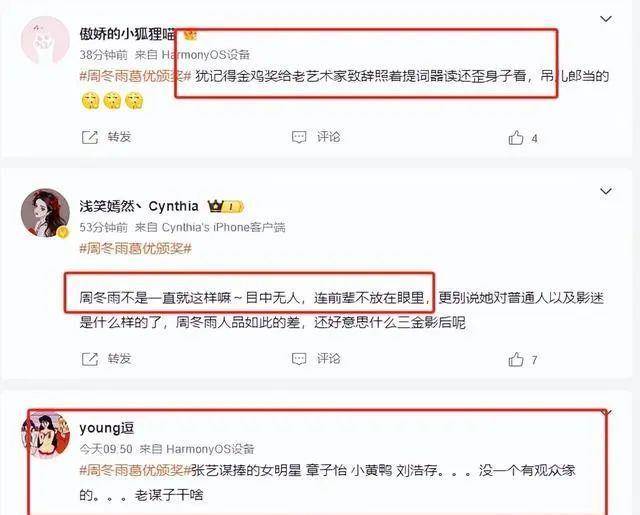The width and height of the screenshot is (640, 515).
Task: Expand options chevron on young逗's post
Action: coord(607,413)
